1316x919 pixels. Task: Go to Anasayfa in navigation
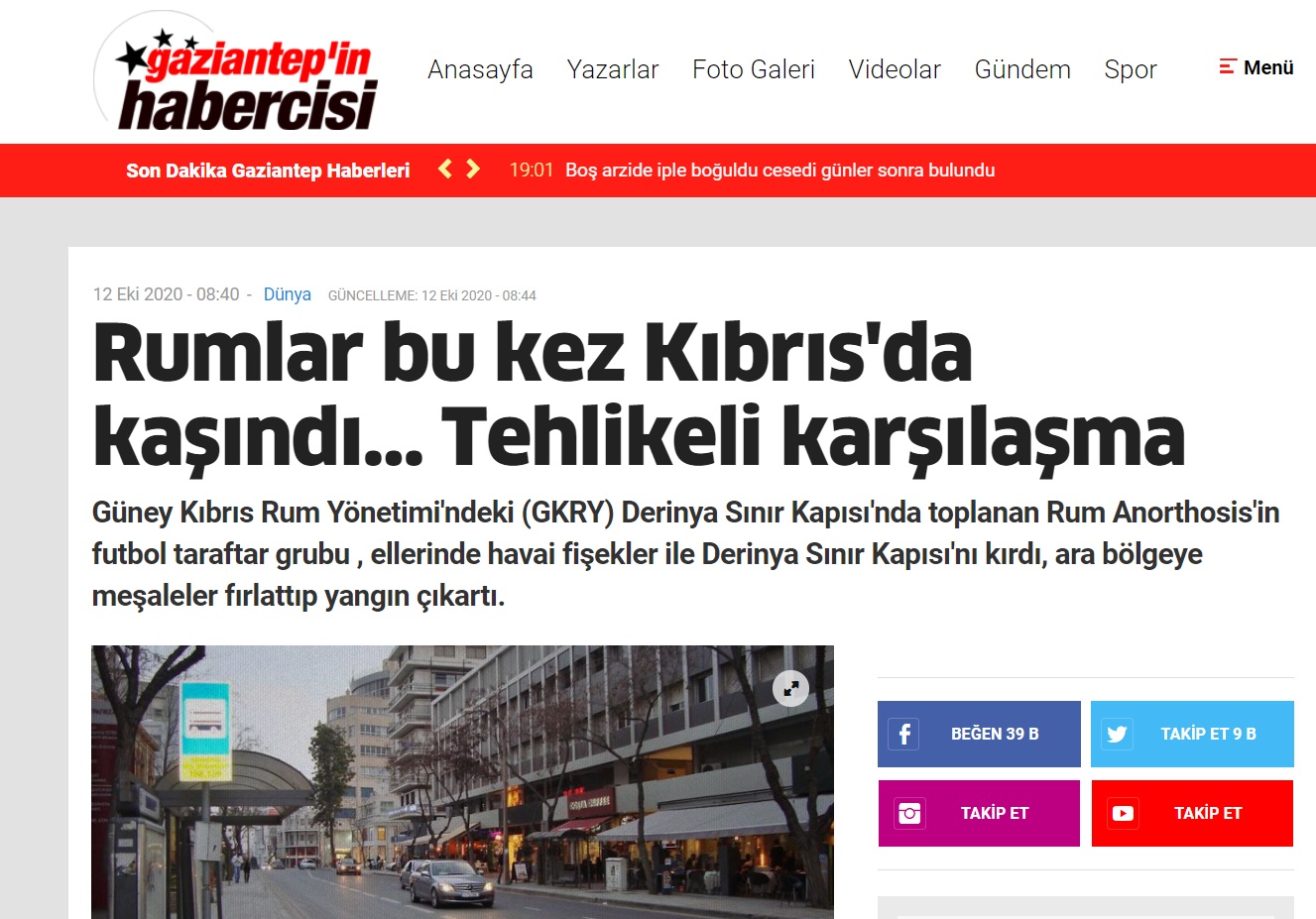480,69
